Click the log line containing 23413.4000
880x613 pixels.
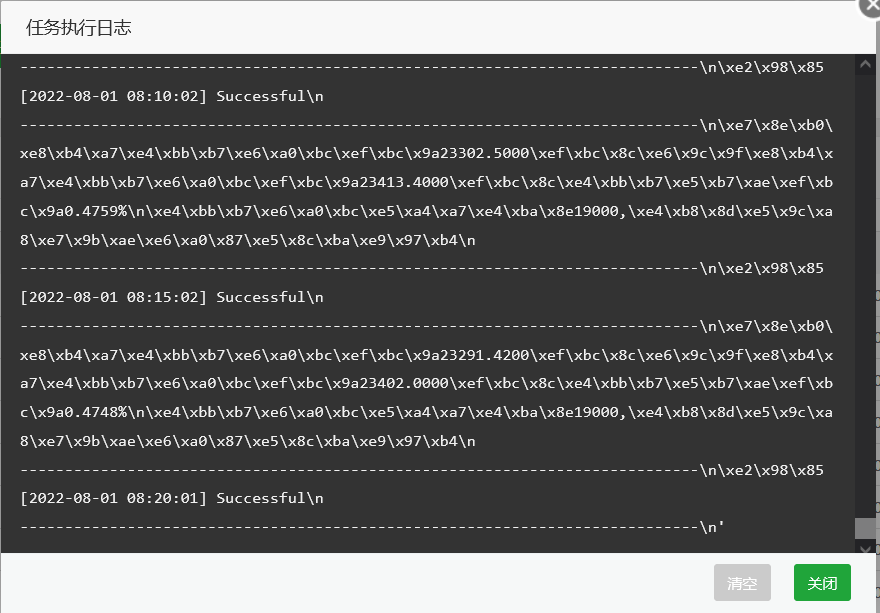[427, 182]
